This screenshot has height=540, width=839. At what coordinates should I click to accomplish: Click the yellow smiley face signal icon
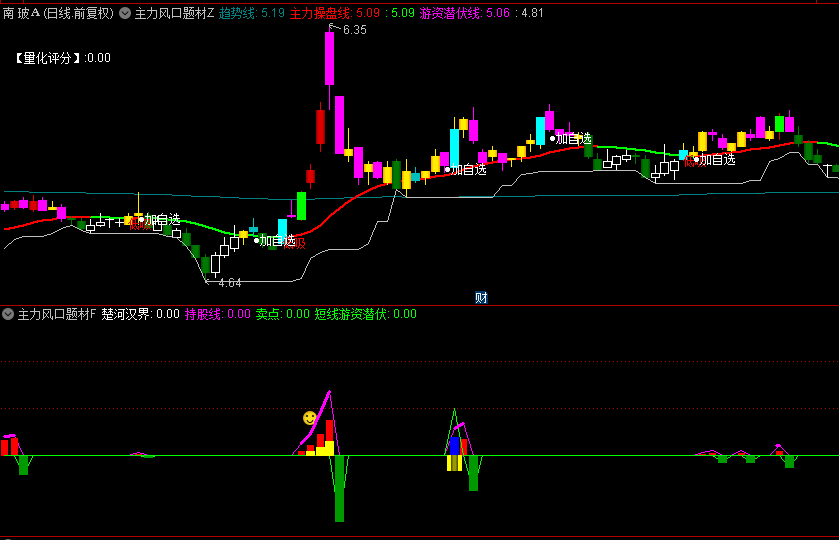pos(309,417)
